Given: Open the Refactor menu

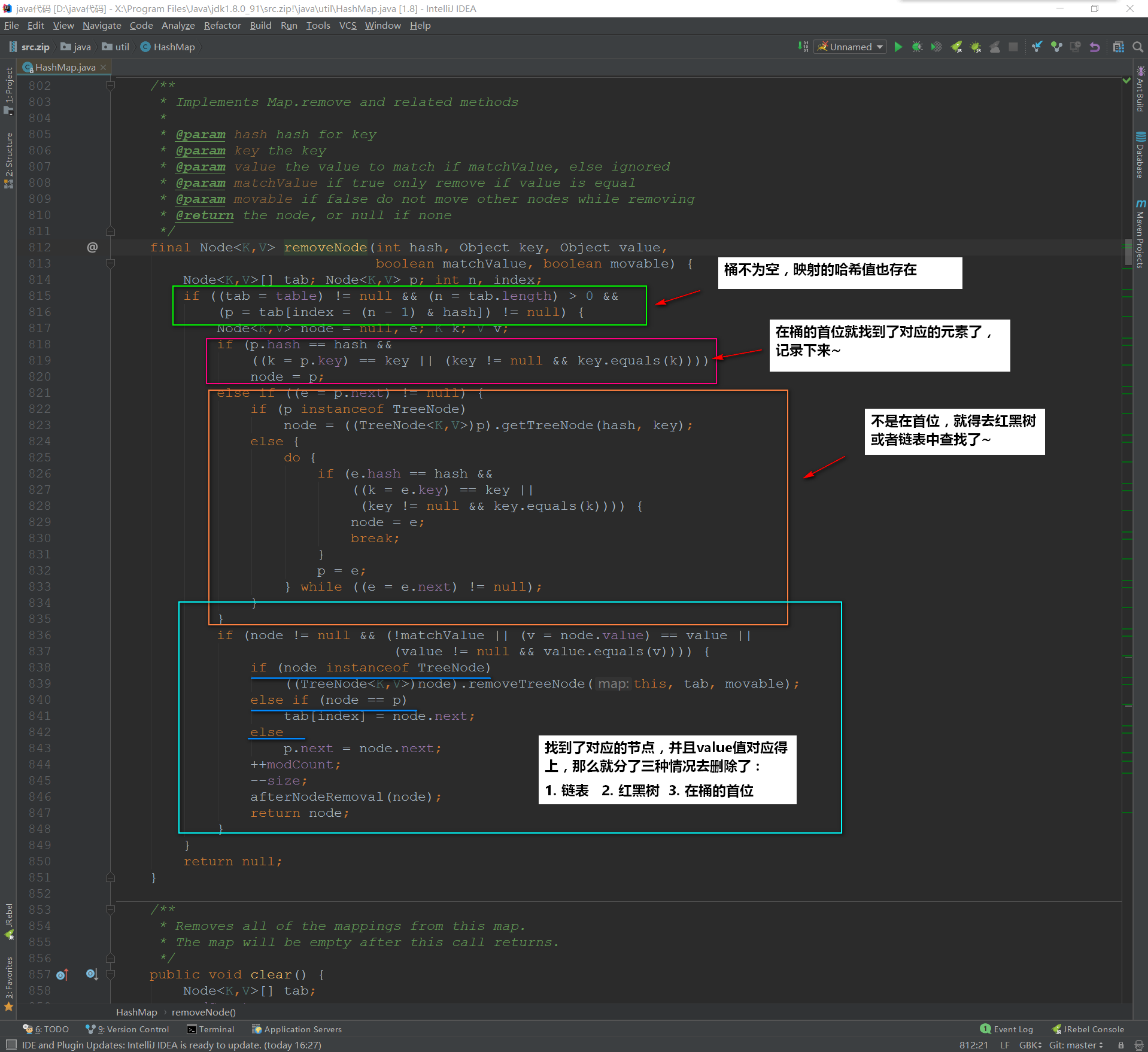Looking at the screenshot, I should click(x=222, y=25).
